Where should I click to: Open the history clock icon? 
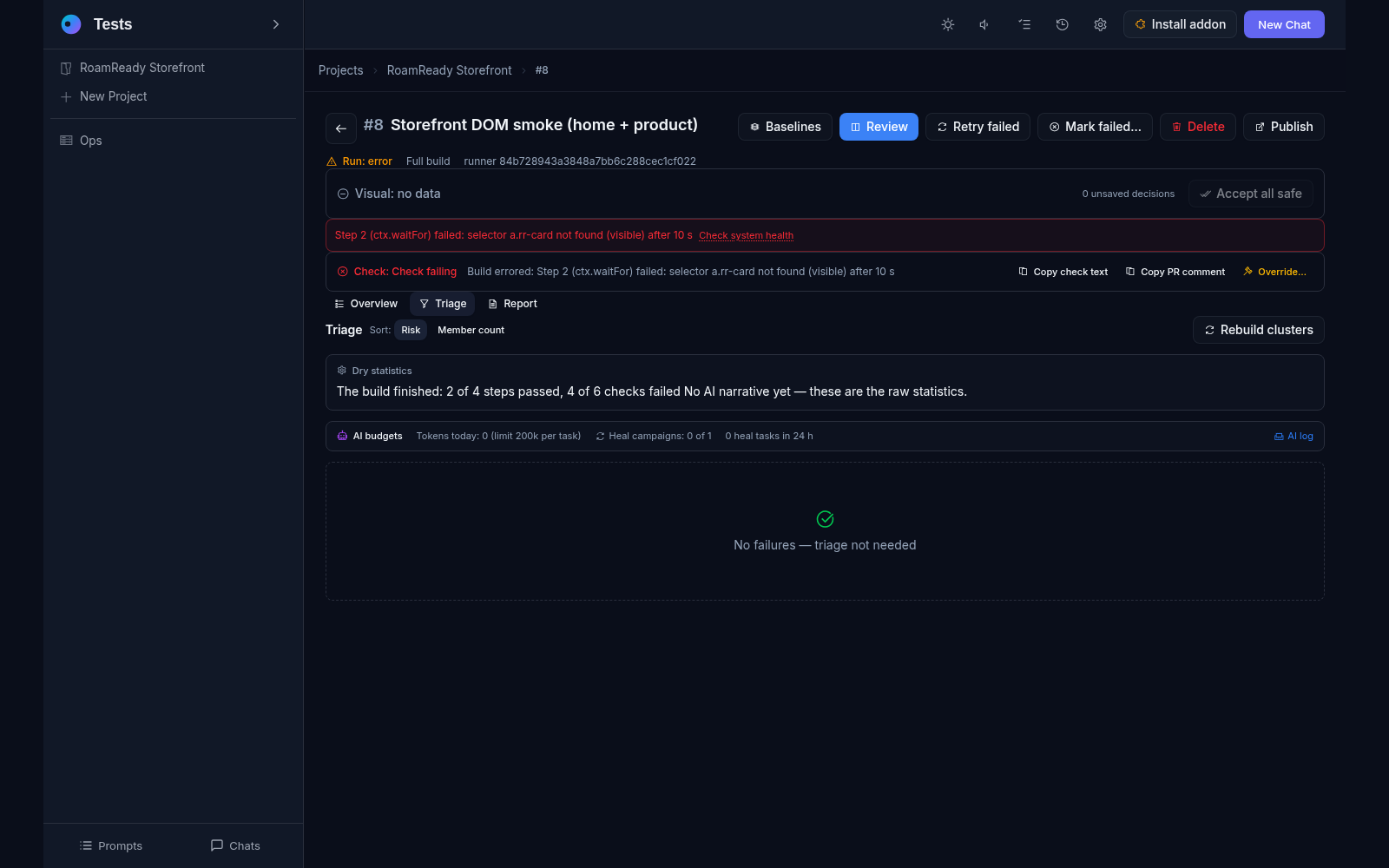1062,24
